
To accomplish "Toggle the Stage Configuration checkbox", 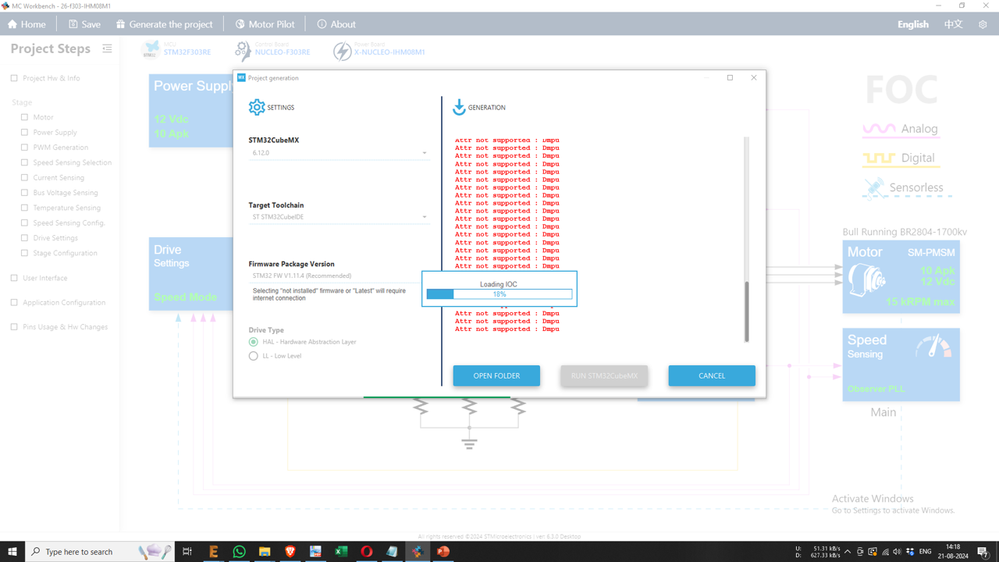I will click(x=24, y=253).
